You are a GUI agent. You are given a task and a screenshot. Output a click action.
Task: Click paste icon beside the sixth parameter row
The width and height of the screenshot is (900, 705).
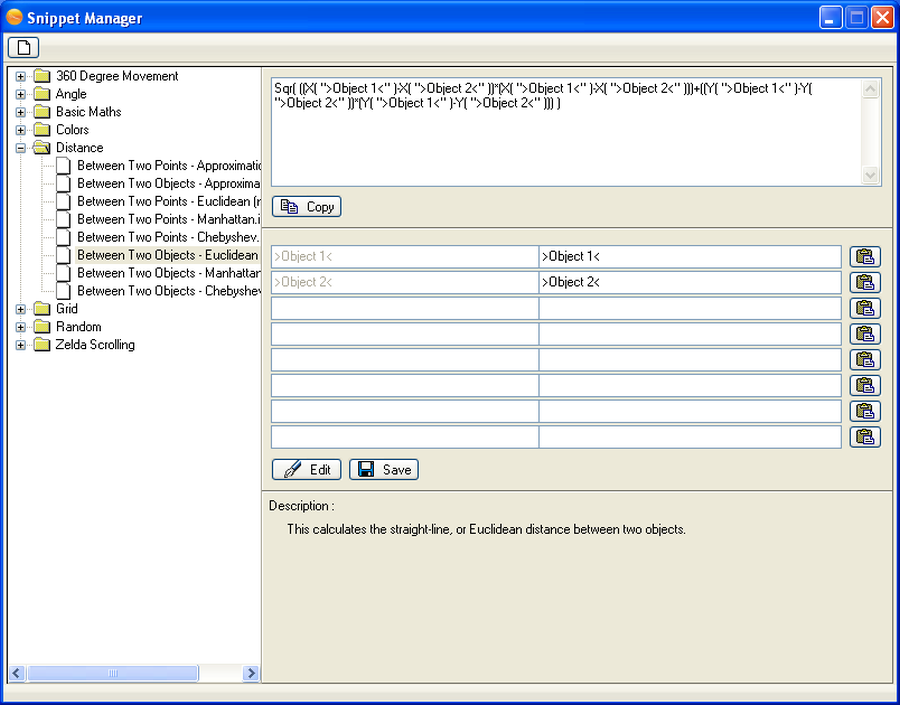[865, 385]
